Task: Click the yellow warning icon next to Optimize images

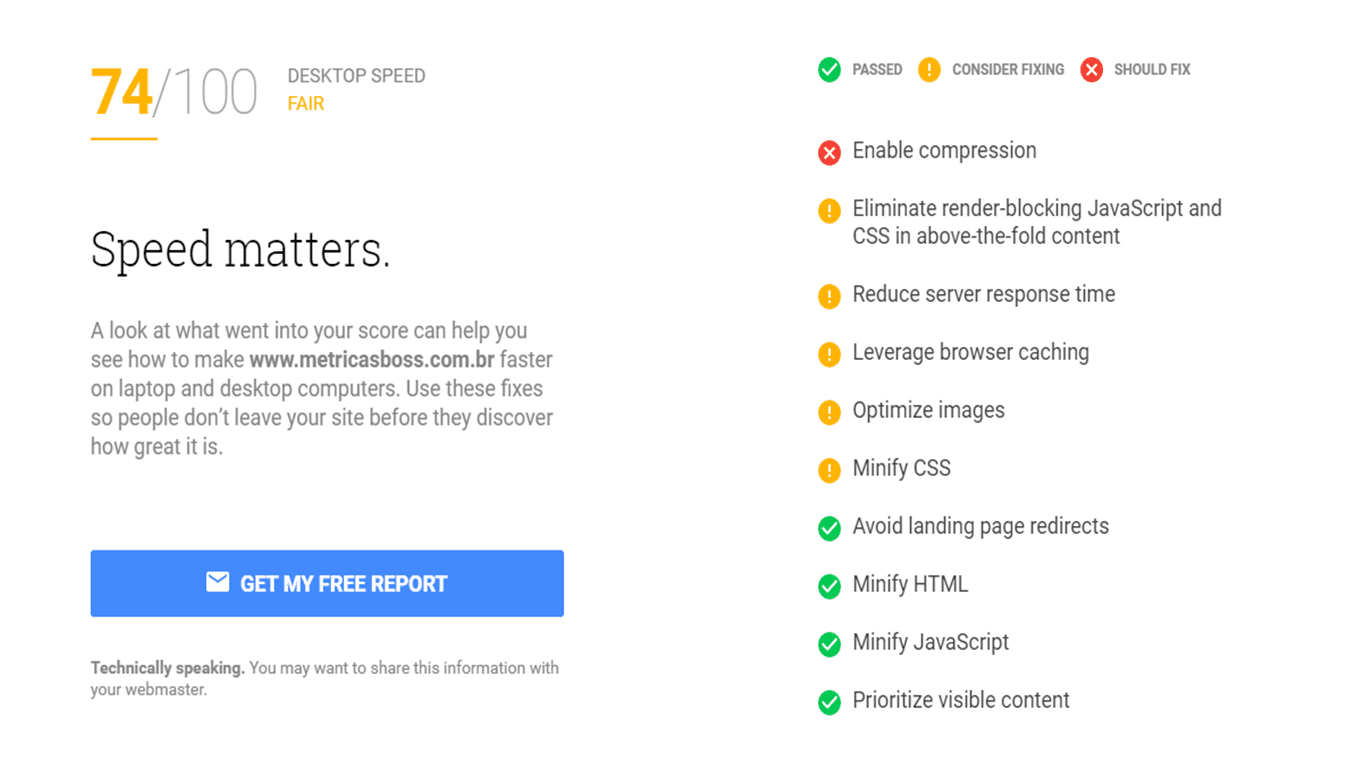Action: 829,412
